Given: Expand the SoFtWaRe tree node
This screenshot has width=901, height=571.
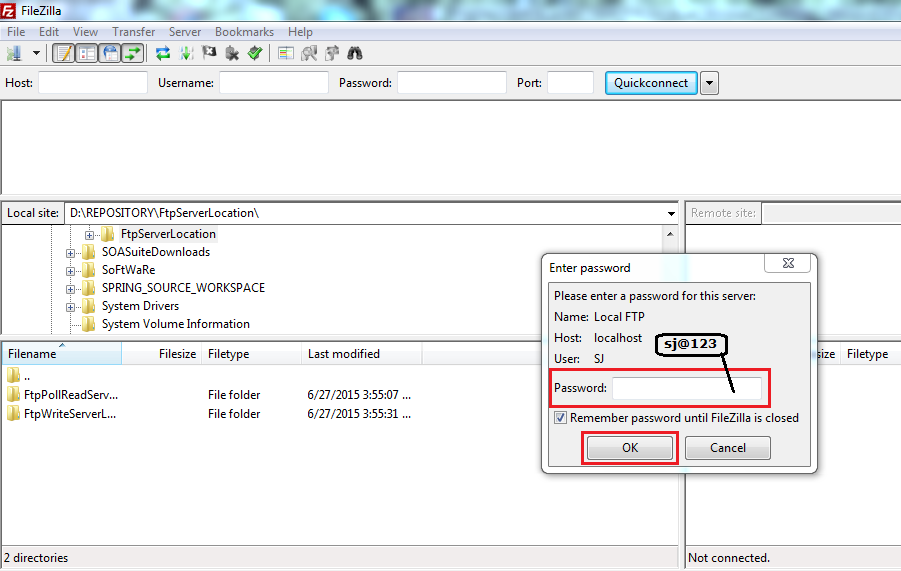Looking at the screenshot, I should click(70, 271).
